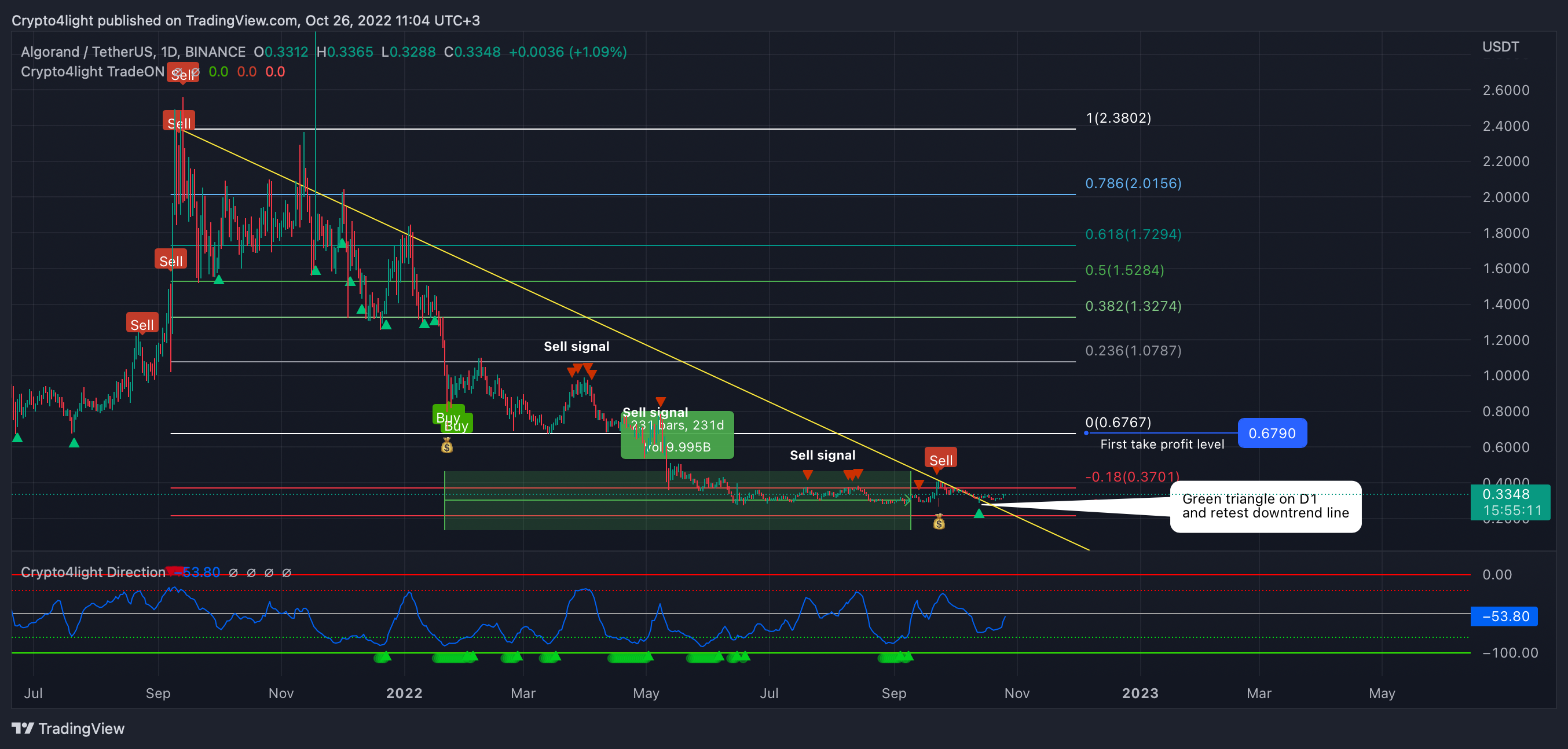Viewport: 1568px width, 749px height.
Task: Click the Fibonacci label -0.18(0.3701)
Action: click(1132, 476)
